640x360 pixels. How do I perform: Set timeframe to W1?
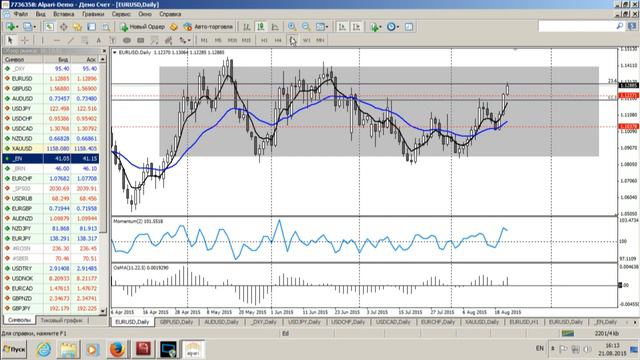click(307, 40)
